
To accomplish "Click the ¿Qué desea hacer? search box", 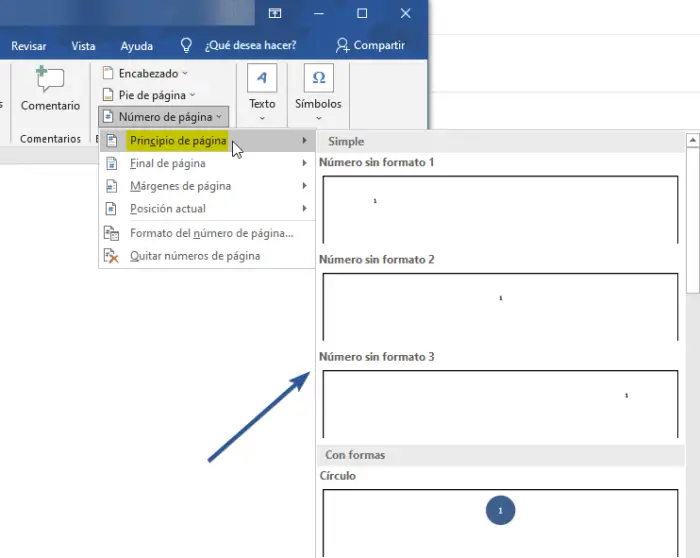I will click(x=250, y=45).
